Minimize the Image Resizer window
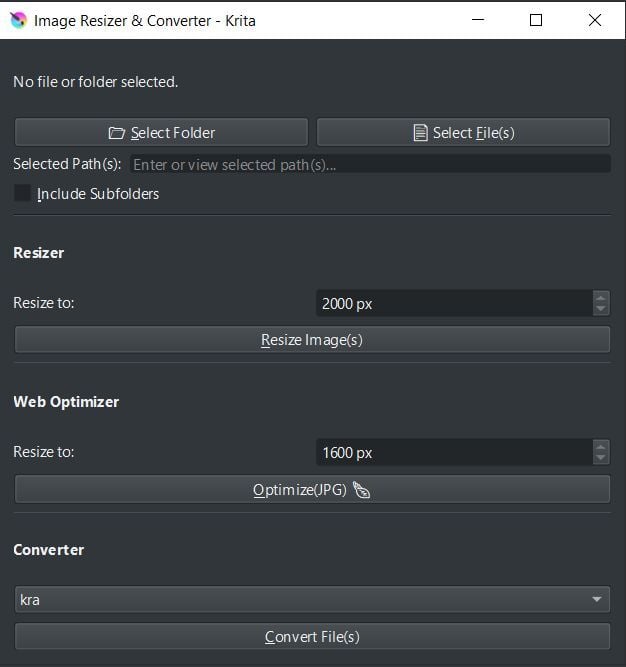The height and width of the screenshot is (667, 626). 478,20
